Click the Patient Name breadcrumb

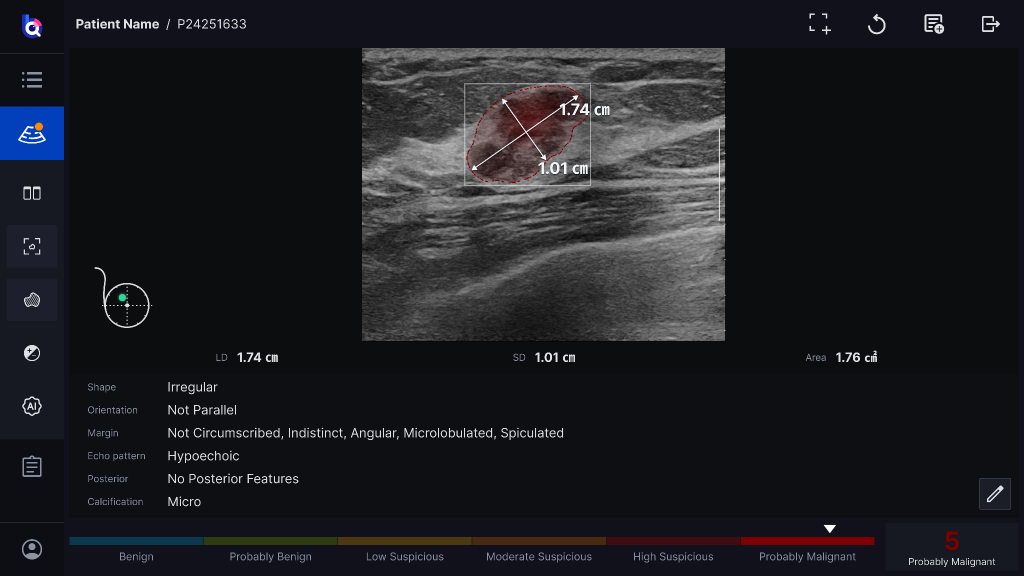118,24
